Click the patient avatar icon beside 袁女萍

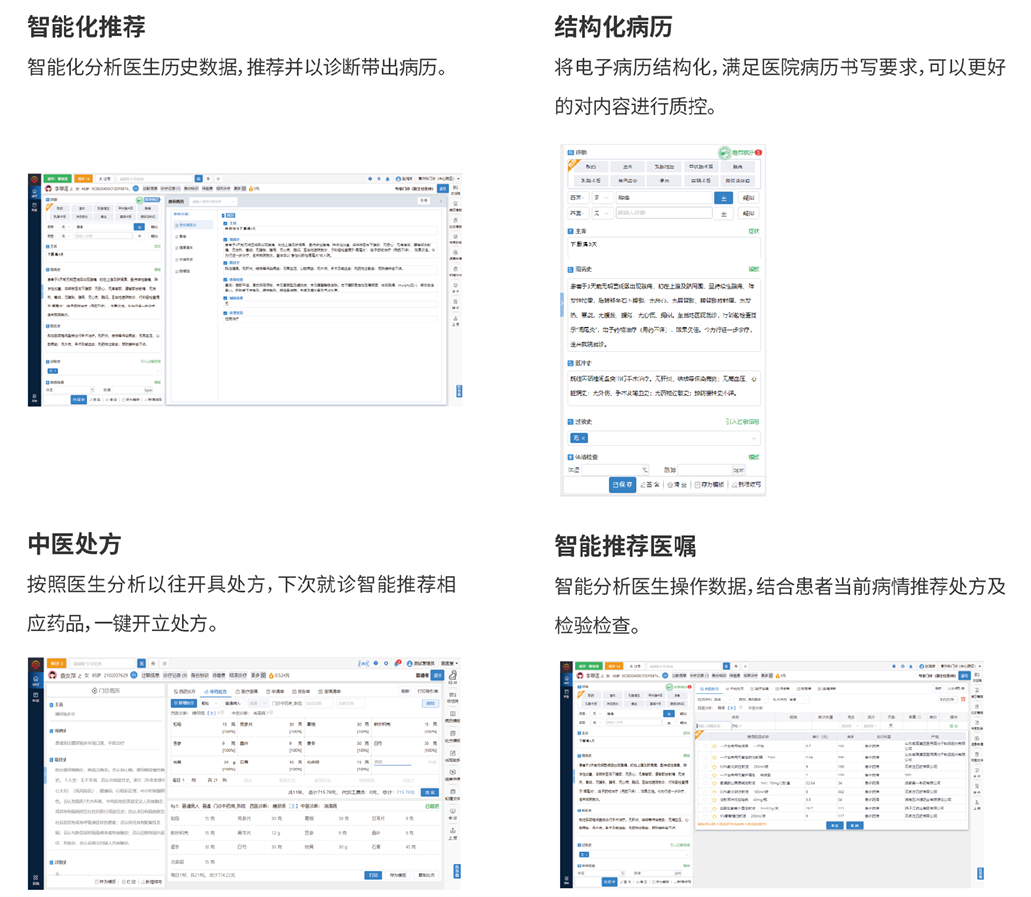(x=51, y=675)
